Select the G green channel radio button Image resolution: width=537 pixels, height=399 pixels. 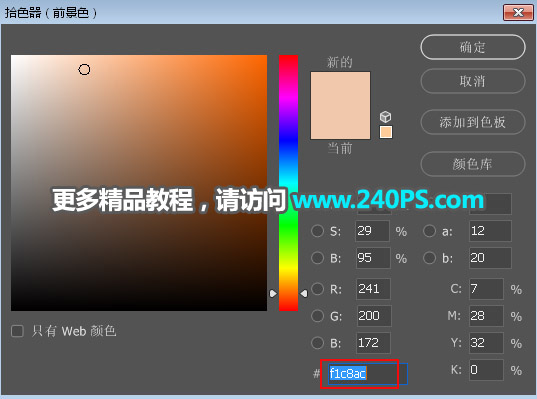(x=317, y=316)
